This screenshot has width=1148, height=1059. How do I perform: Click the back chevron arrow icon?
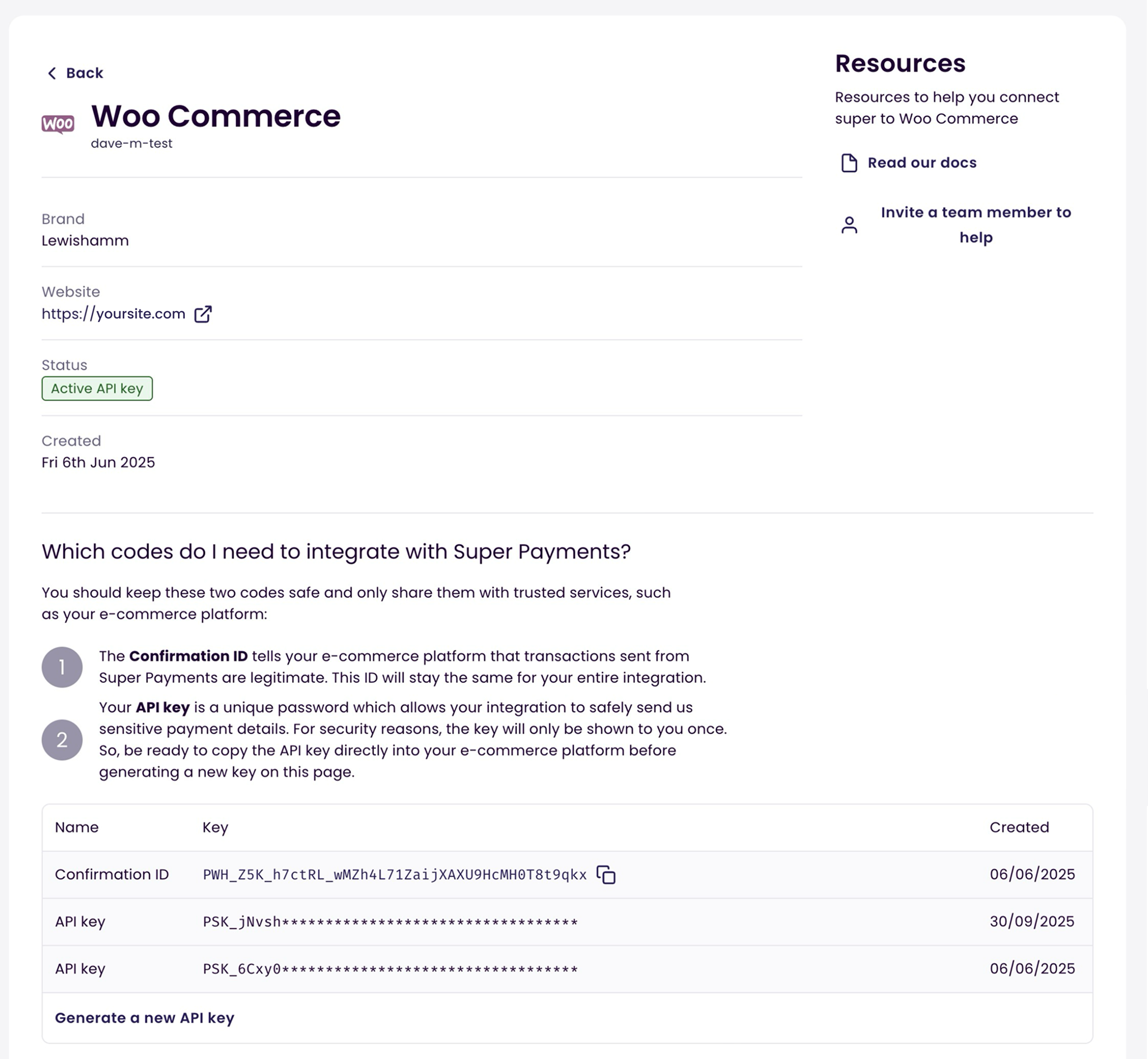(51, 73)
